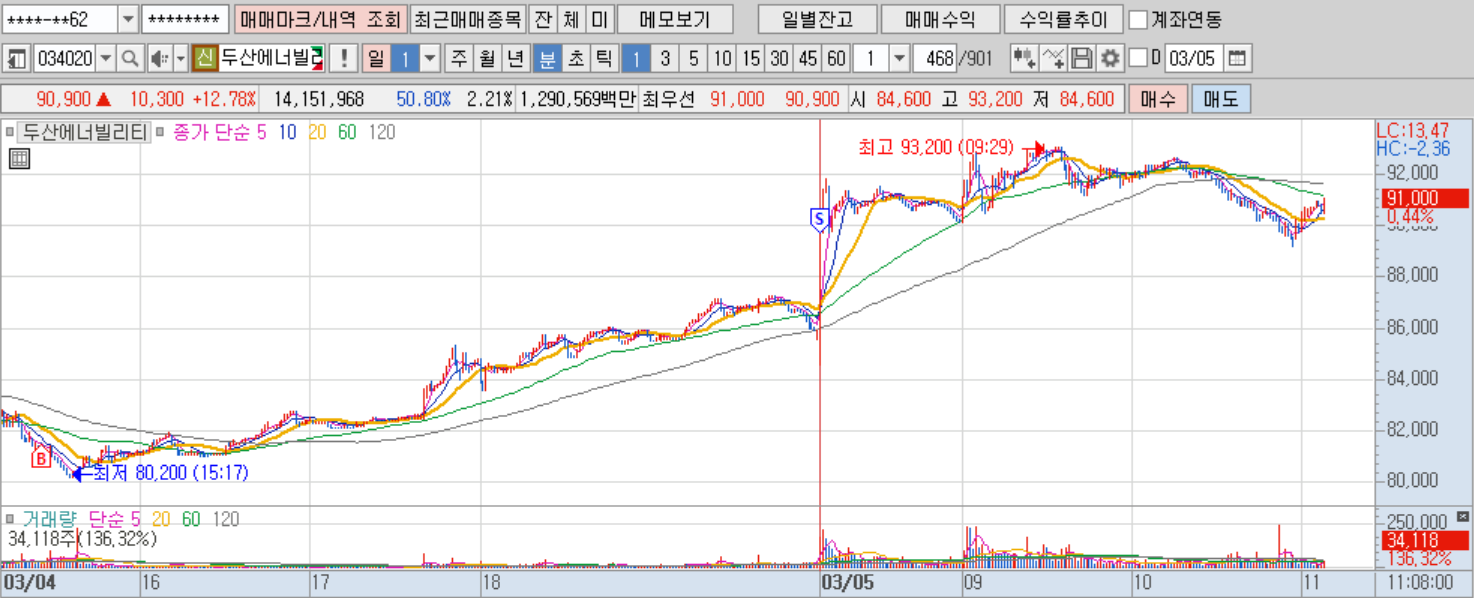Select 45-minute interval
Viewport: 1474px width, 598px height.
[808, 58]
